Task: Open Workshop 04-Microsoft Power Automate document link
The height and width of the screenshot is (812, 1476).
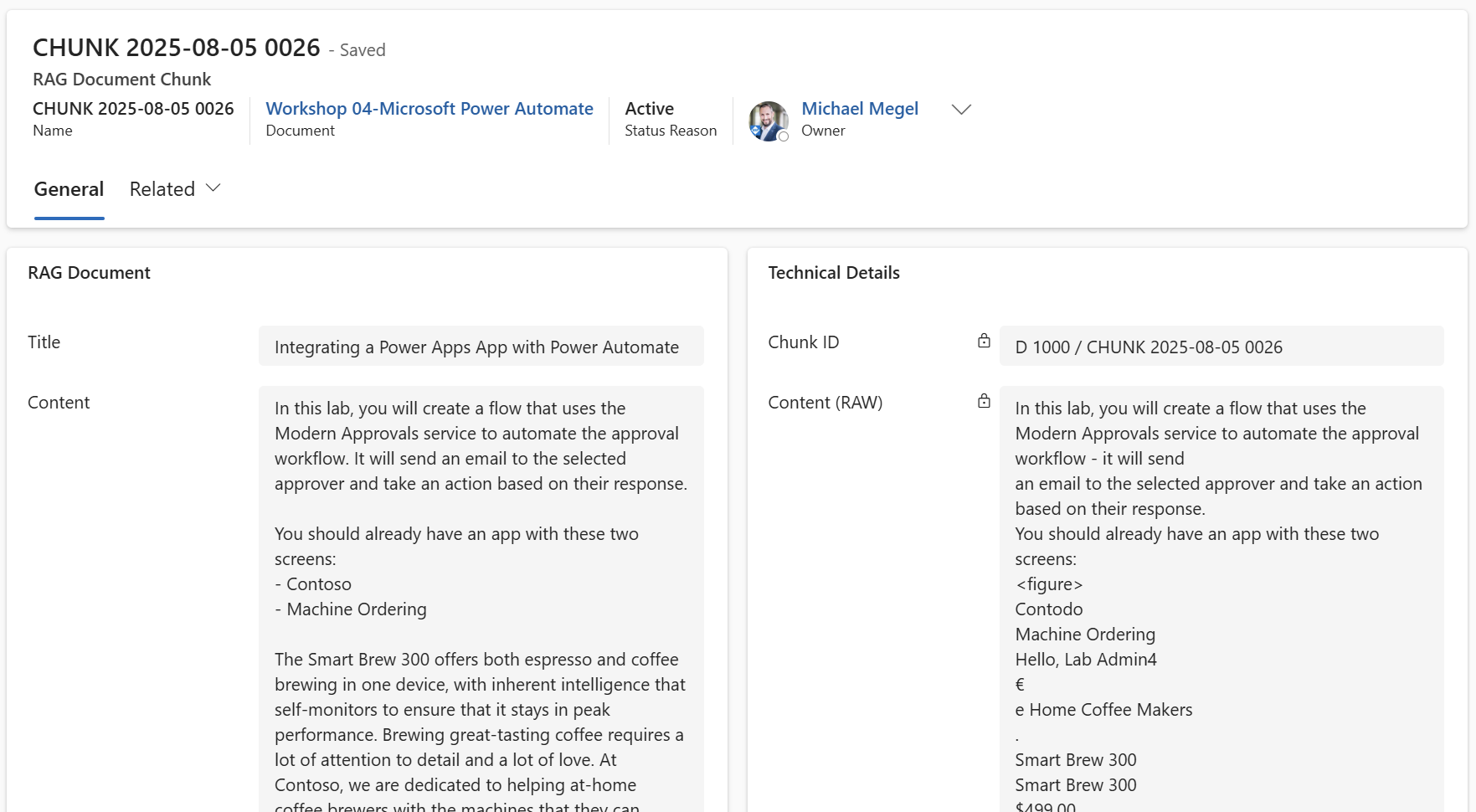Action: pyautogui.click(x=429, y=109)
